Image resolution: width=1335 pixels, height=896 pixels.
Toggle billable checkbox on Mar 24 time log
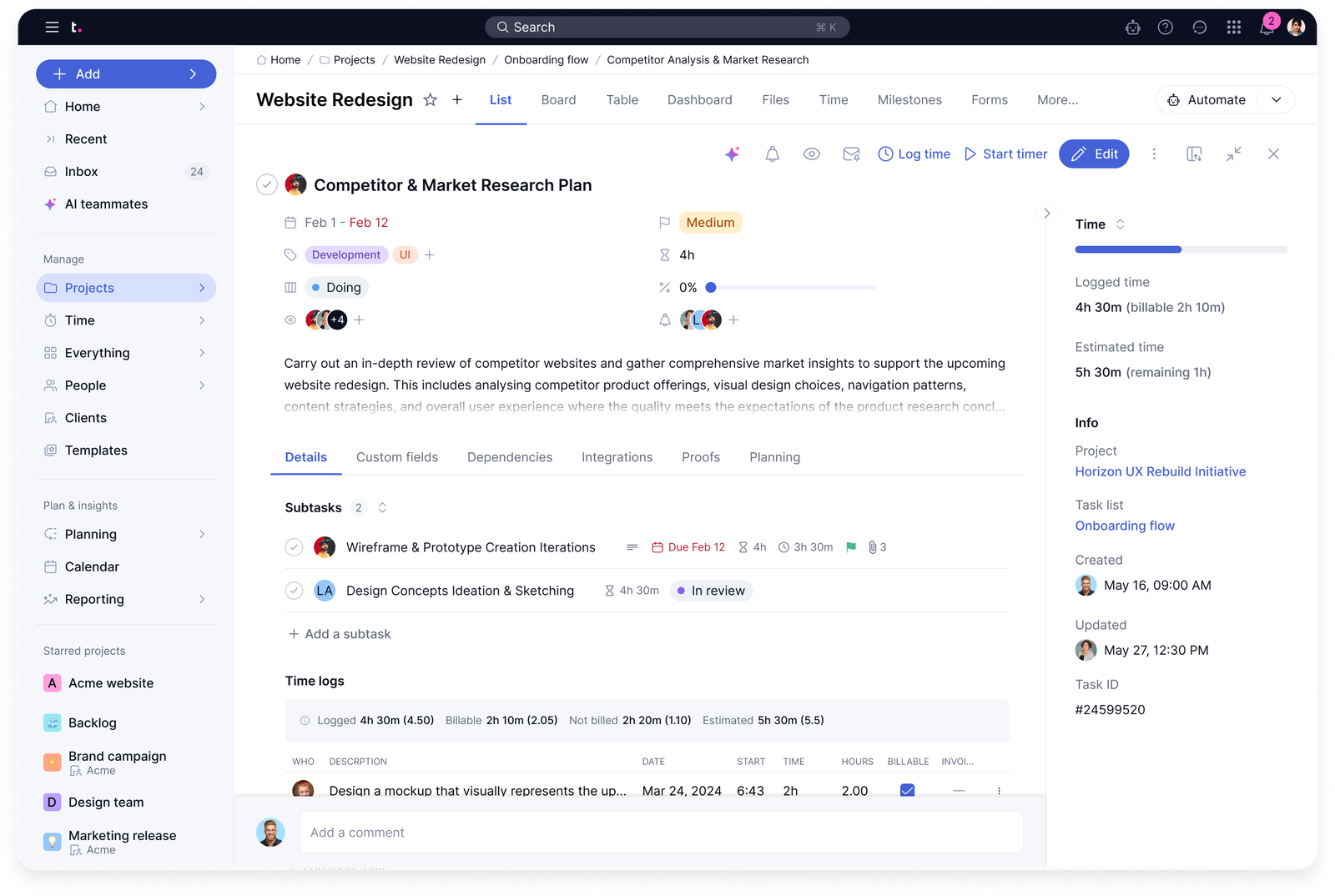[908, 791]
